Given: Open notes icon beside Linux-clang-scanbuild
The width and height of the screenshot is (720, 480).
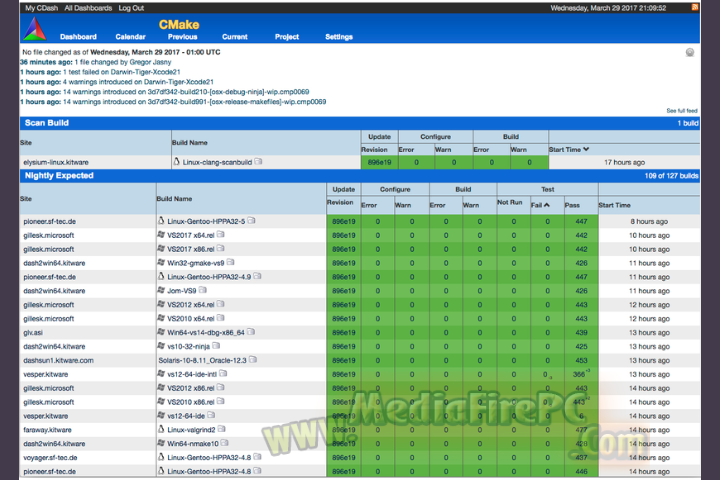Looking at the screenshot, I should (x=259, y=162).
